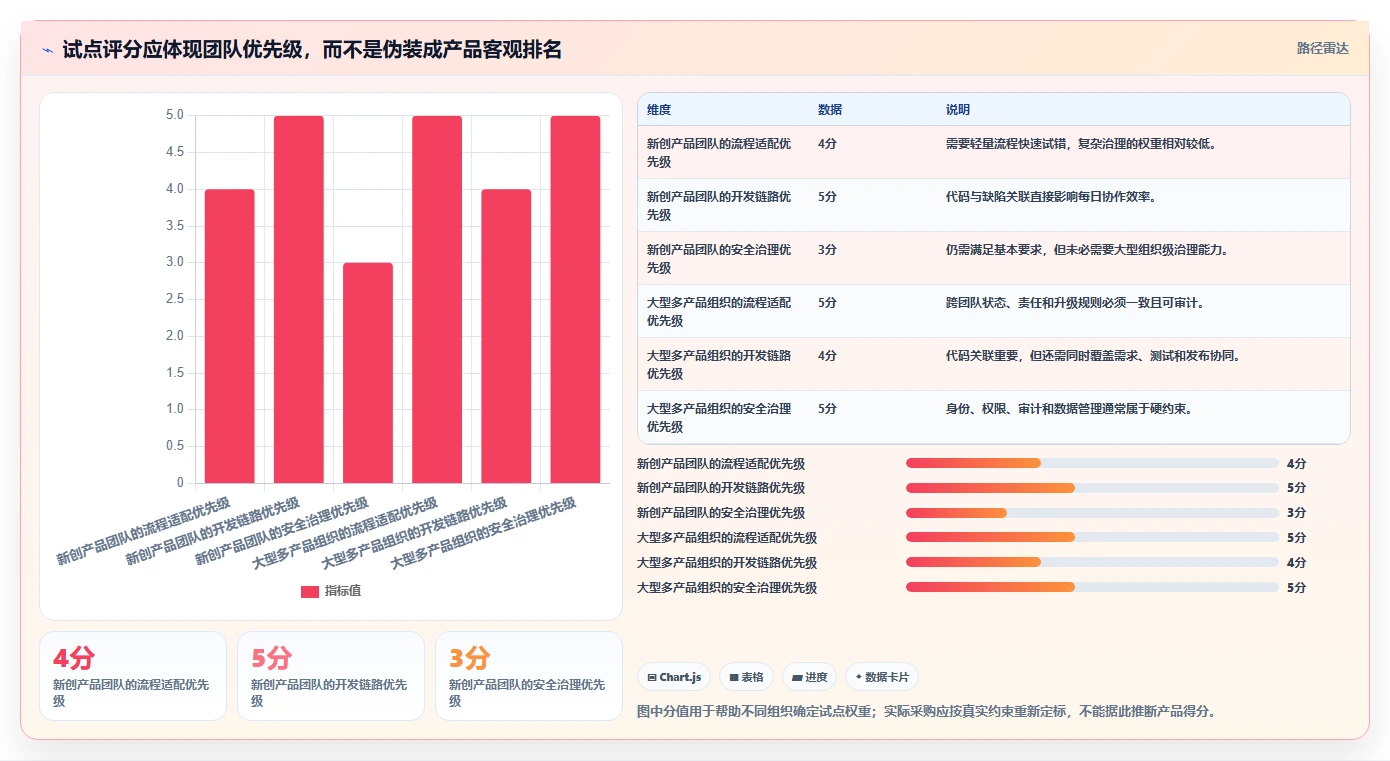Click the 大型多产品组织的安全治理优先级 progress bar

click(x=1092, y=587)
